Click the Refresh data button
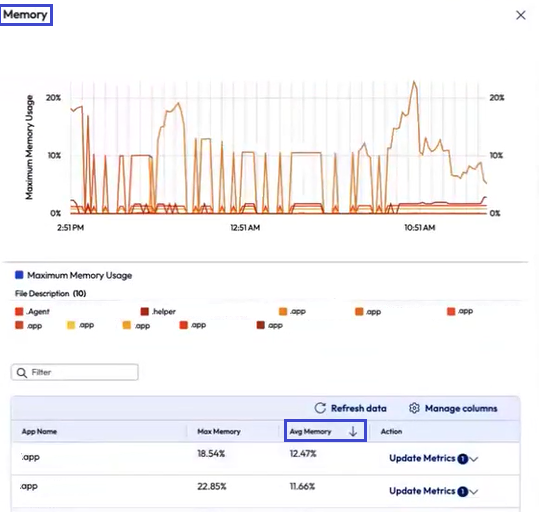The image size is (539, 512). [x=350, y=408]
